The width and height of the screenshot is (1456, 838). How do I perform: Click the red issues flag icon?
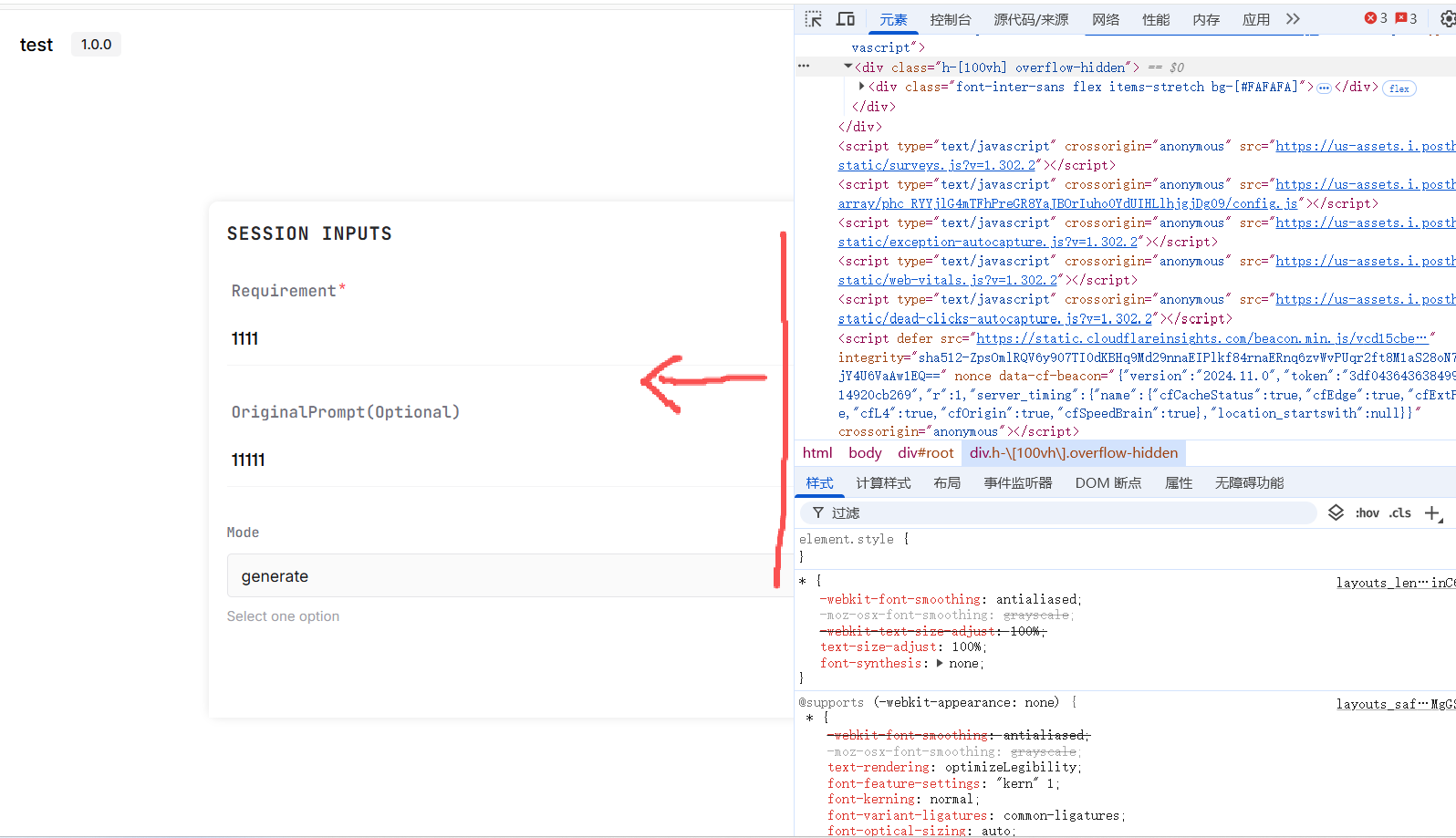click(1400, 18)
